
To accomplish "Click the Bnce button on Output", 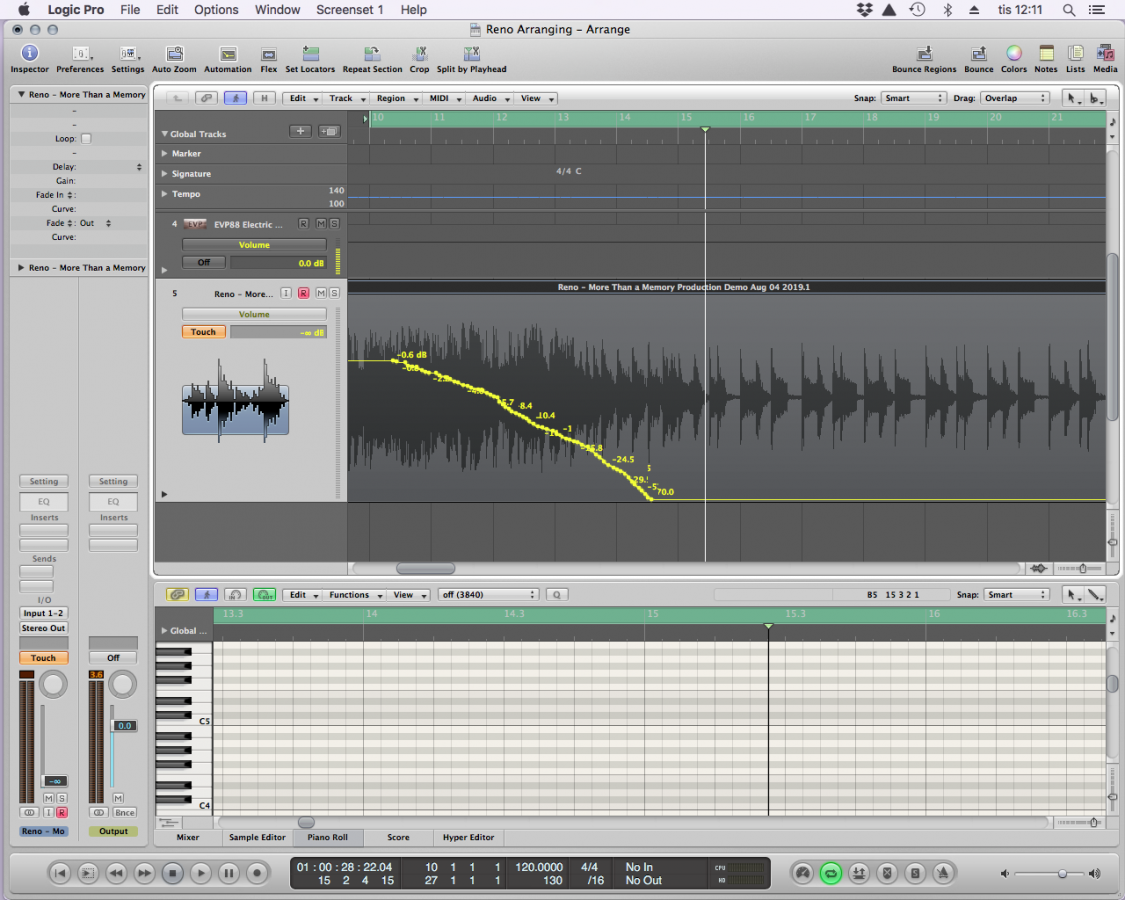I will point(124,812).
